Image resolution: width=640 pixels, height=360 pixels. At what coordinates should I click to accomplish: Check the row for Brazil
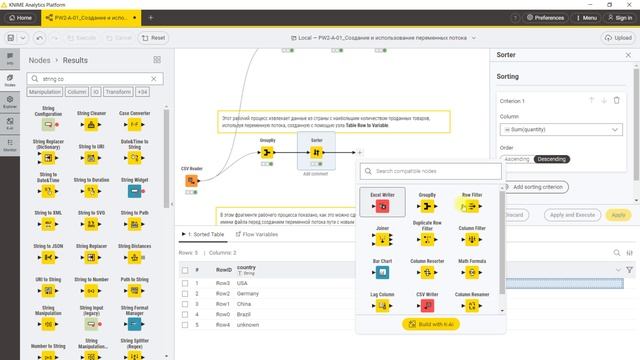tap(185, 314)
